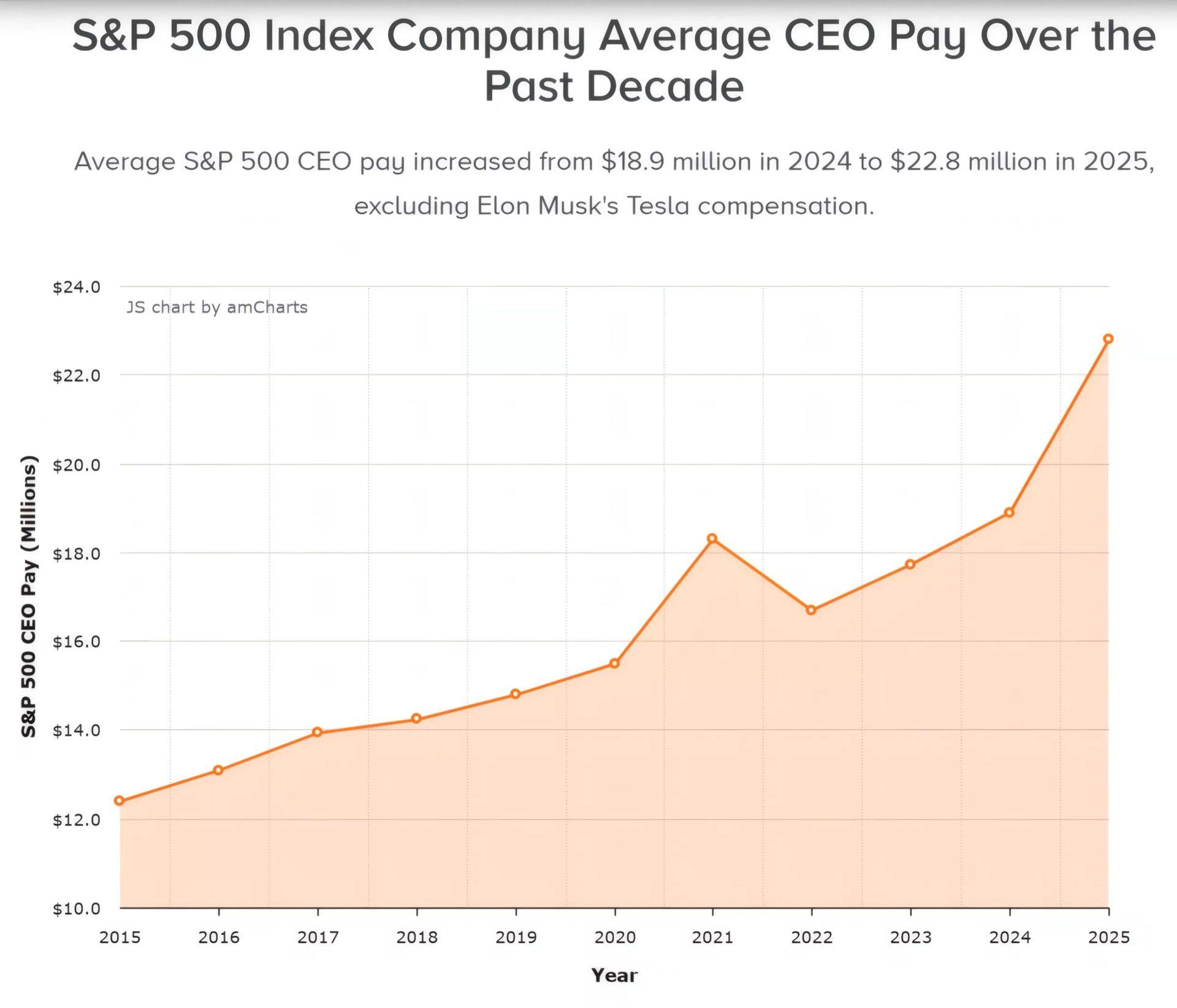This screenshot has width=1177, height=1008.
Task: Click the 2019 data point marker
Action: click(x=516, y=694)
